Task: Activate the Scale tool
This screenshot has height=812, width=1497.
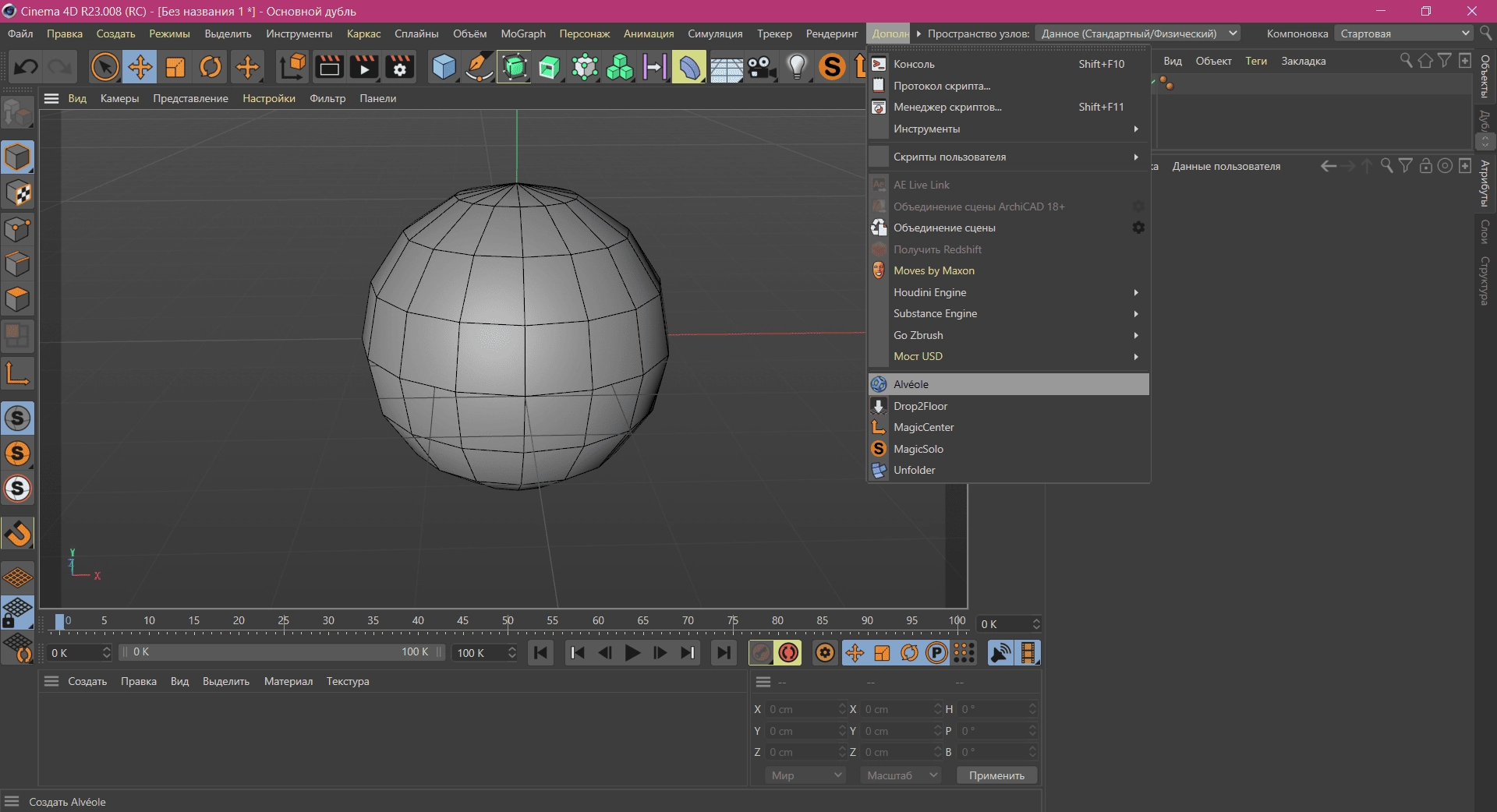Action: (175, 67)
